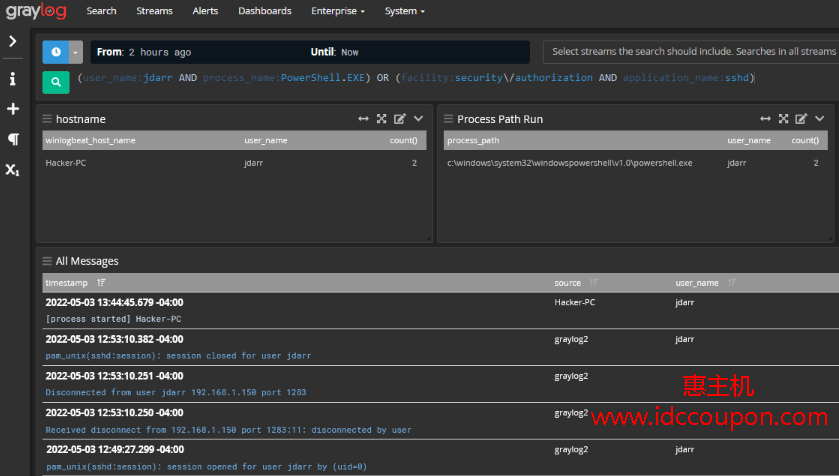The image size is (839, 476).
Task: Open the 12:53:10.250 Received disconnect message
Action: pos(440,421)
